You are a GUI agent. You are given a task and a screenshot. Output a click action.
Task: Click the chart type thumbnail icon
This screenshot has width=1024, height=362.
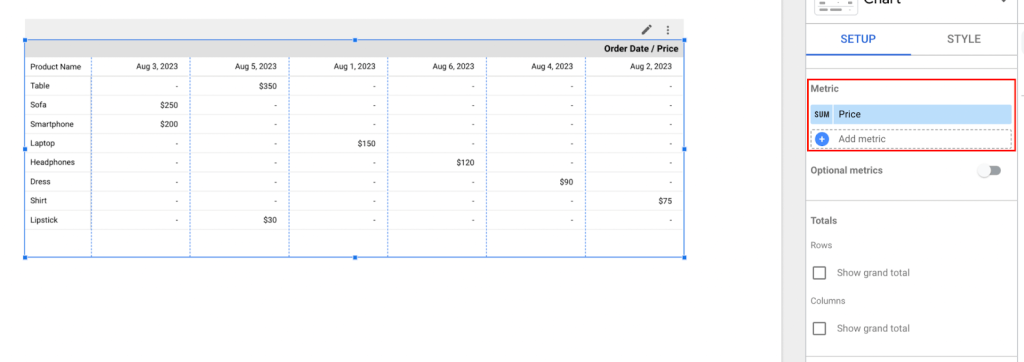coord(837,5)
